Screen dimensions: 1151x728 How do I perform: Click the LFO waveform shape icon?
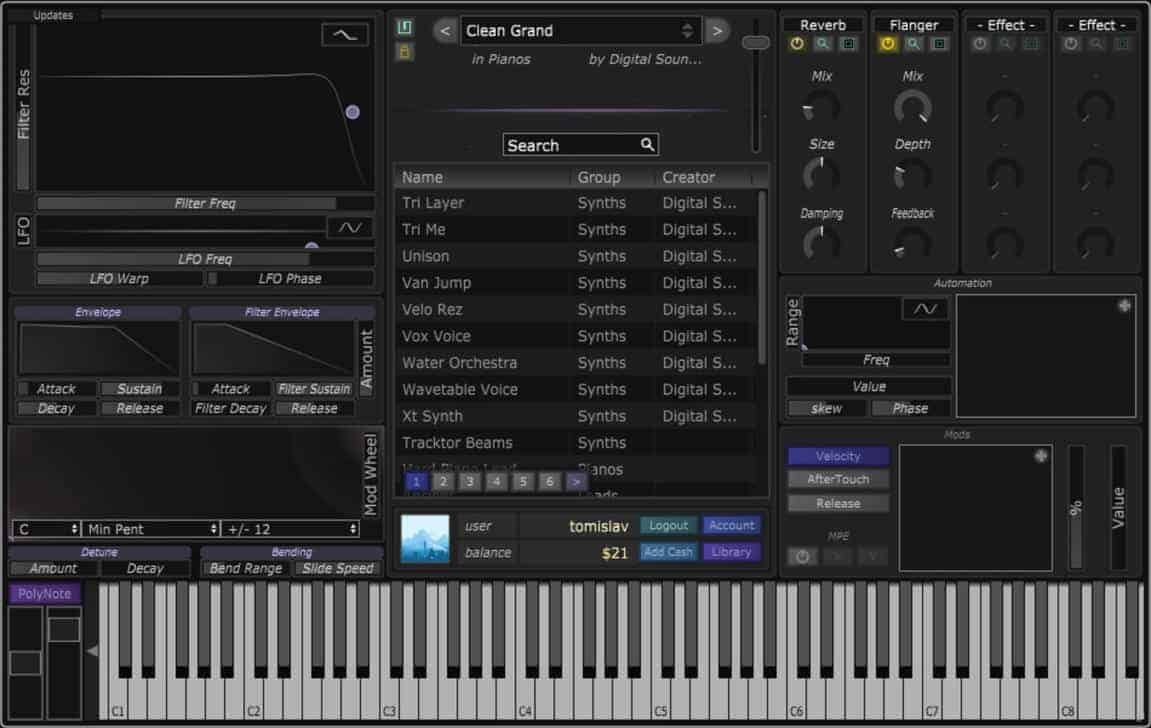click(x=349, y=228)
